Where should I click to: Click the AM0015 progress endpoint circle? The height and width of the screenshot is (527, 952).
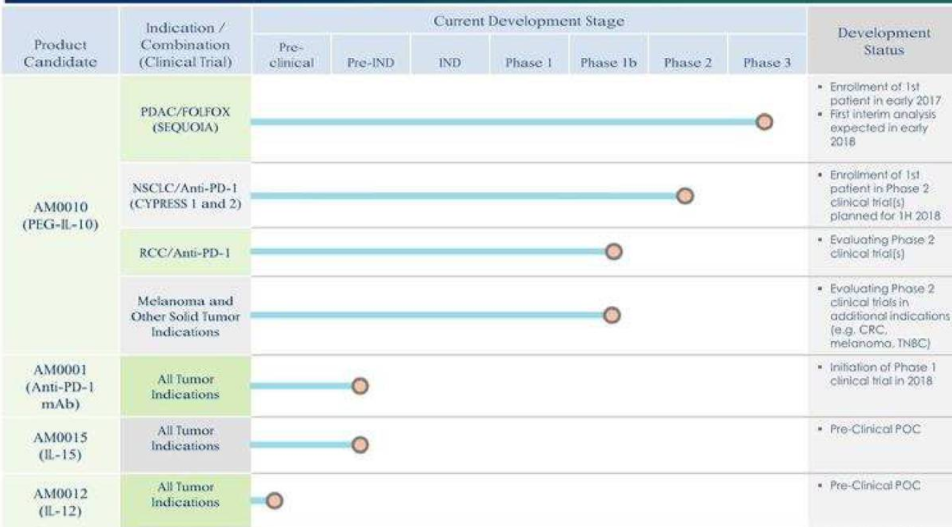[361, 445]
